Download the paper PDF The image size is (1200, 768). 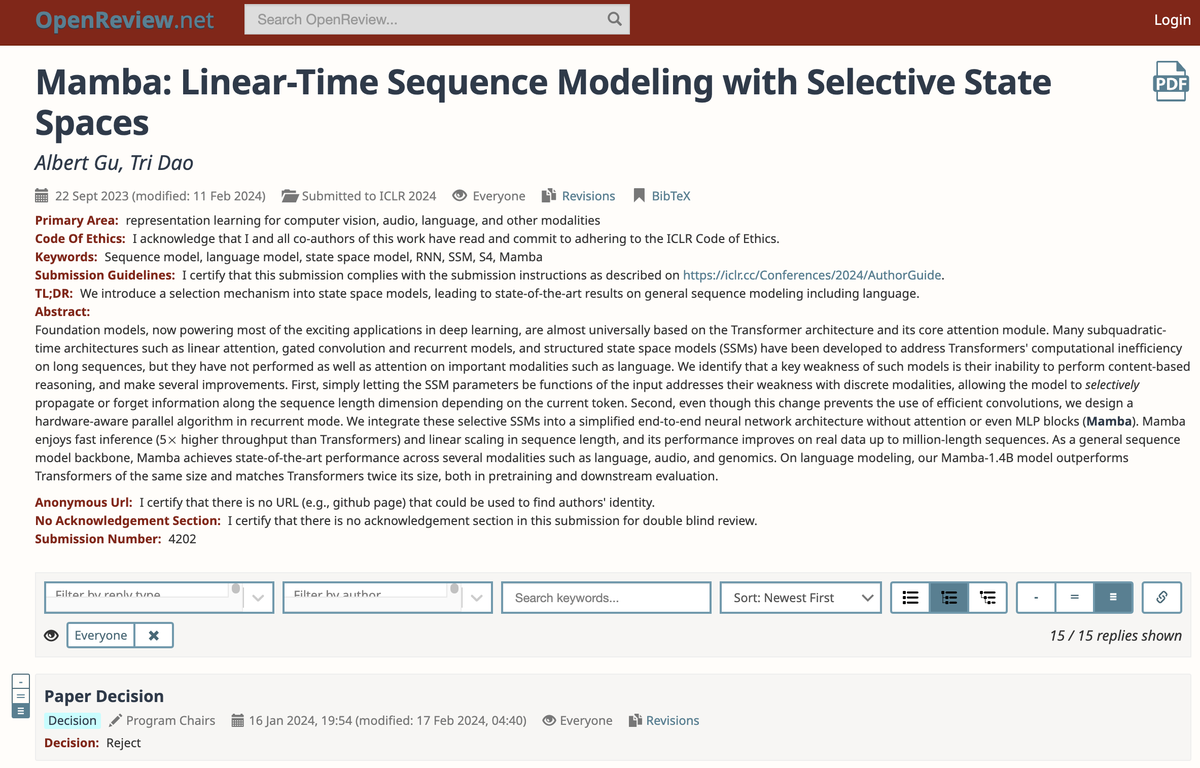click(x=1171, y=82)
